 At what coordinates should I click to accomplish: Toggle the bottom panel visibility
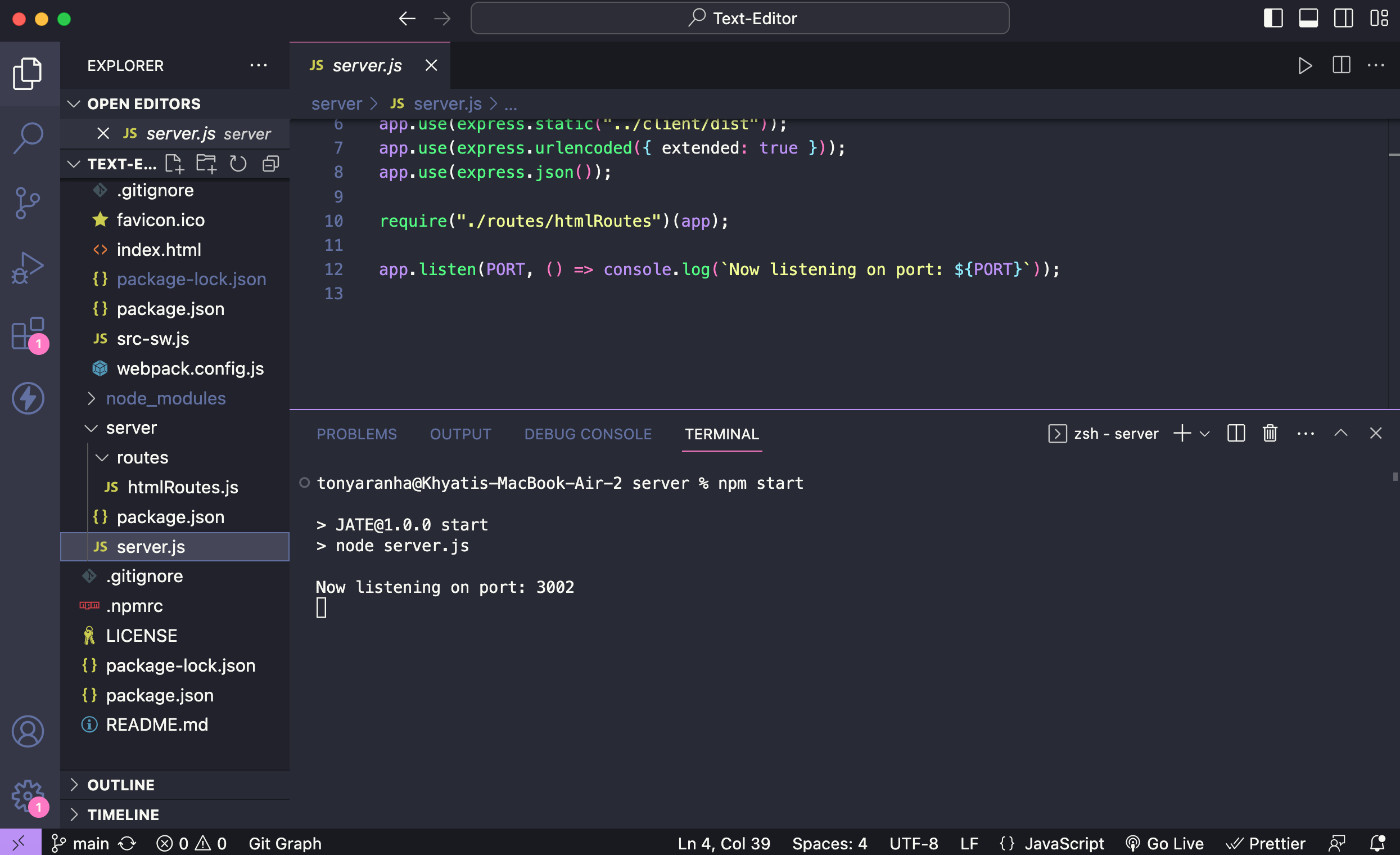click(x=1308, y=18)
